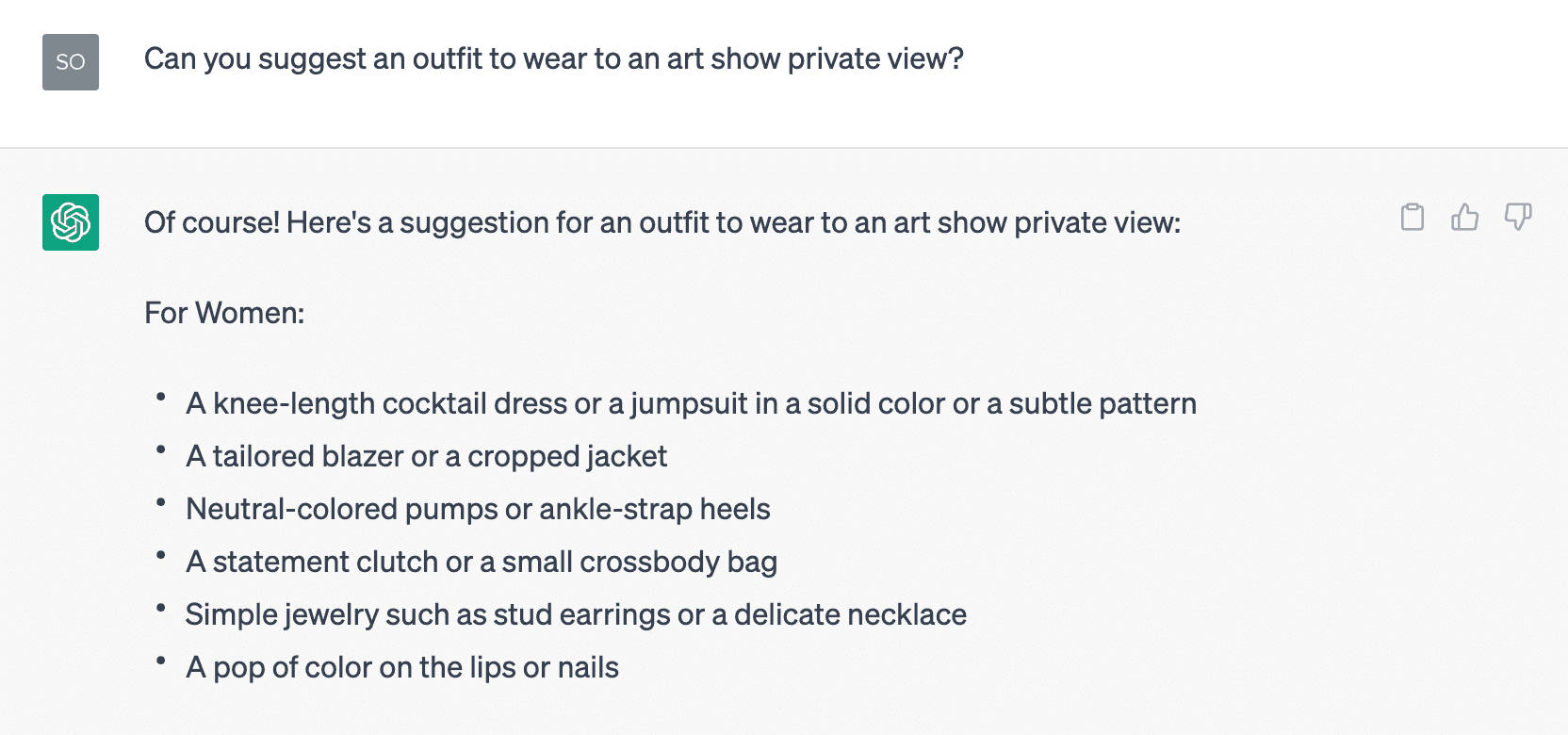
Task: Click the neutral-colored pumps bullet
Action: (x=478, y=510)
